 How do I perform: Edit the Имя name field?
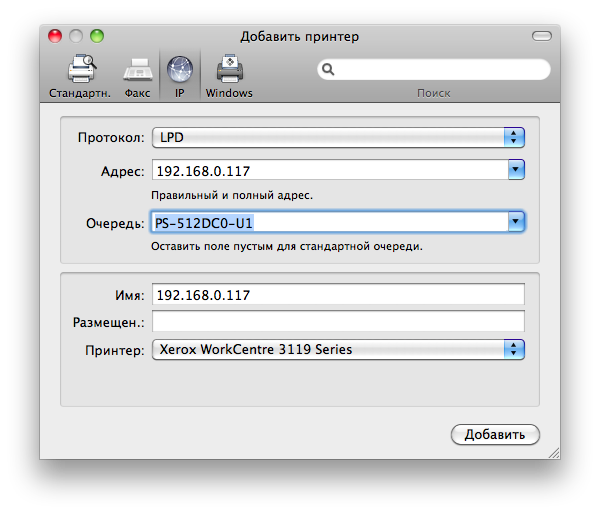[x=338, y=294]
